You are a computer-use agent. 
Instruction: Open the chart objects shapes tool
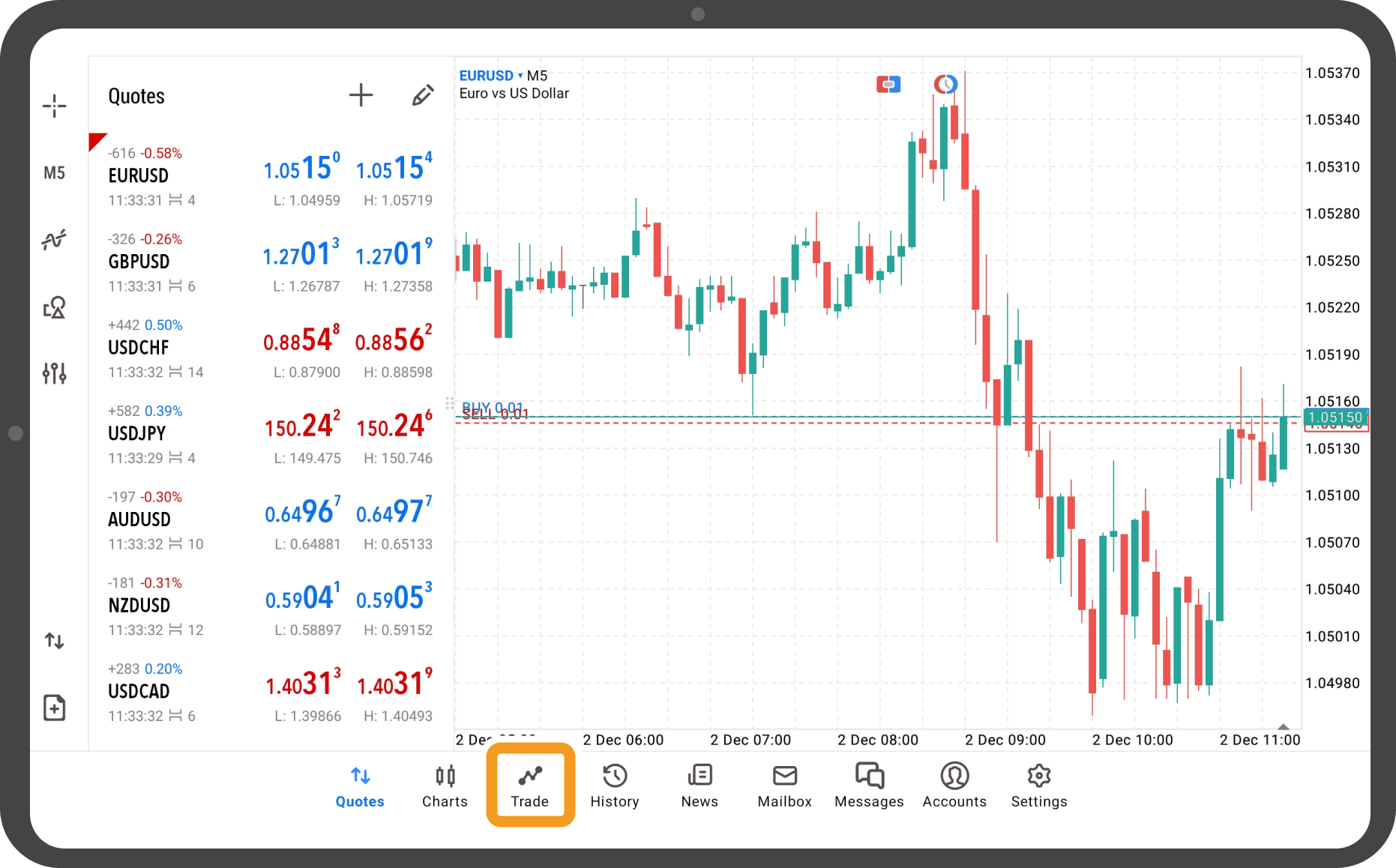(x=54, y=307)
